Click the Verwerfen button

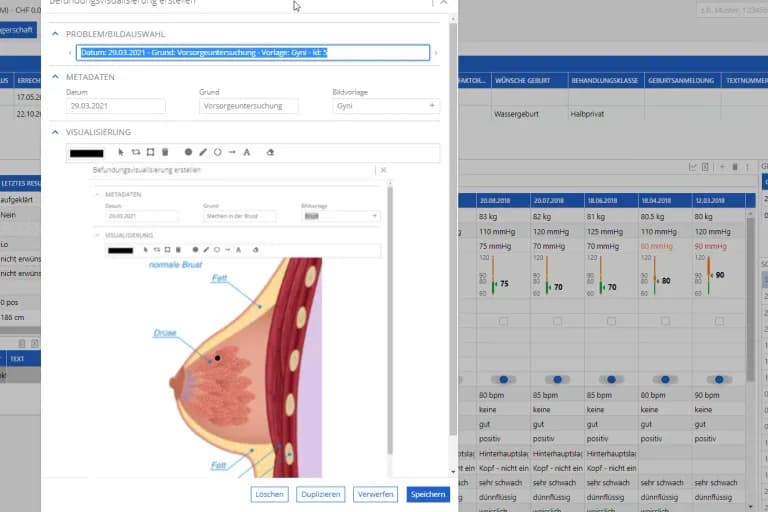click(375, 494)
